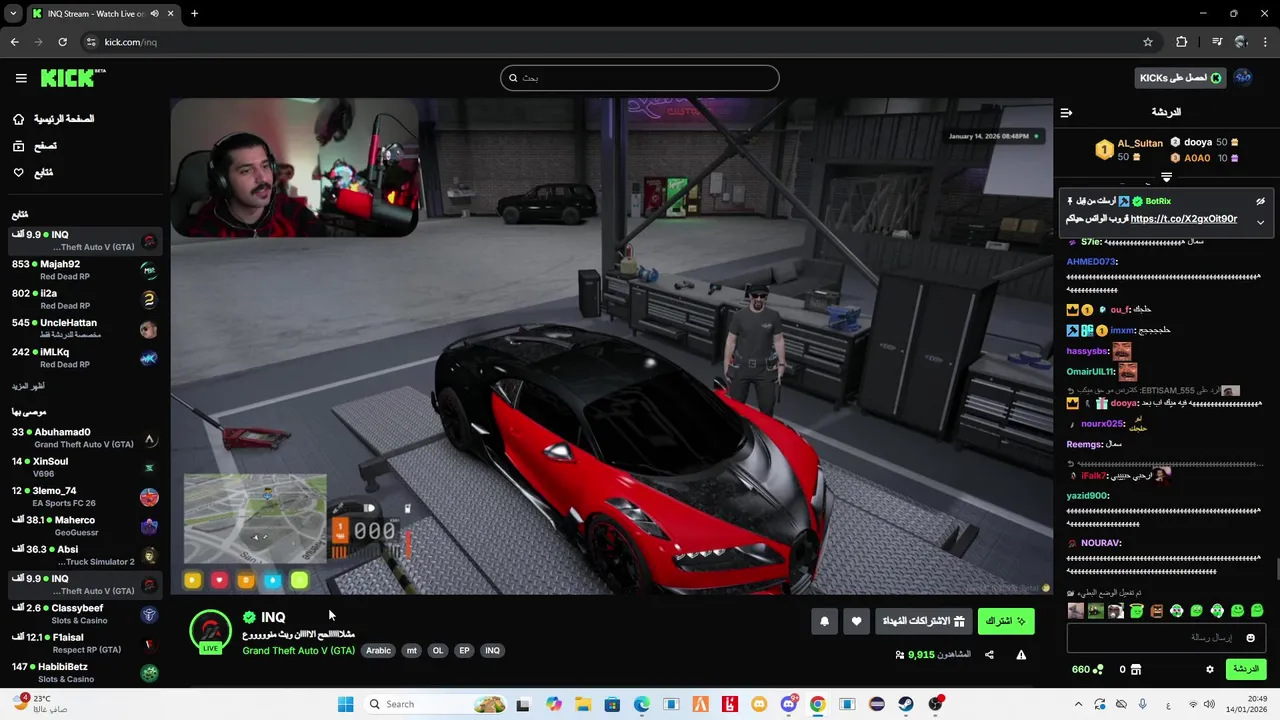
Task: Click AL_Sultan in gift leaderboard
Action: tap(1140, 143)
